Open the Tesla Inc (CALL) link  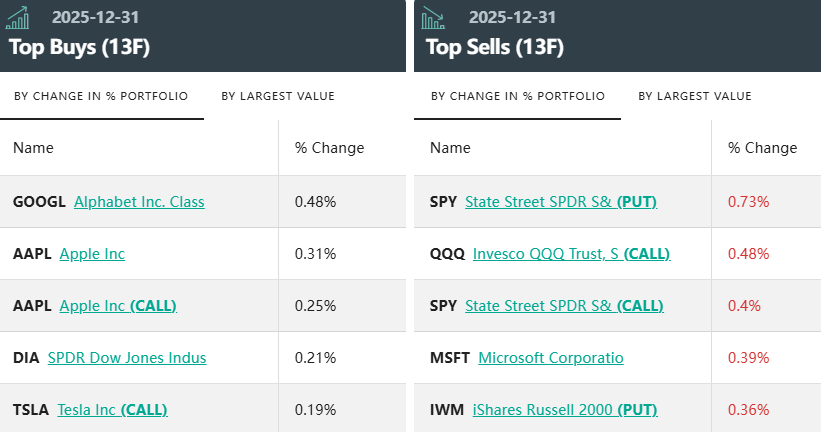(112, 410)
